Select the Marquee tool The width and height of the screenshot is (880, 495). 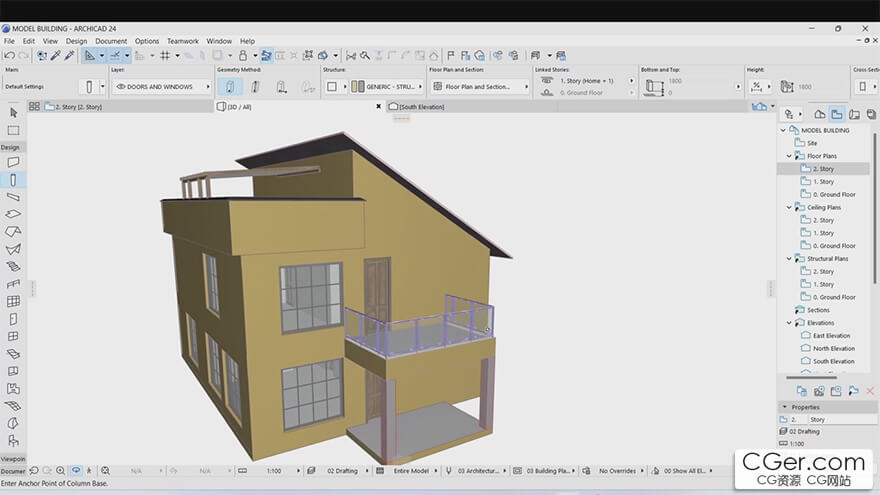coord(13,130)
